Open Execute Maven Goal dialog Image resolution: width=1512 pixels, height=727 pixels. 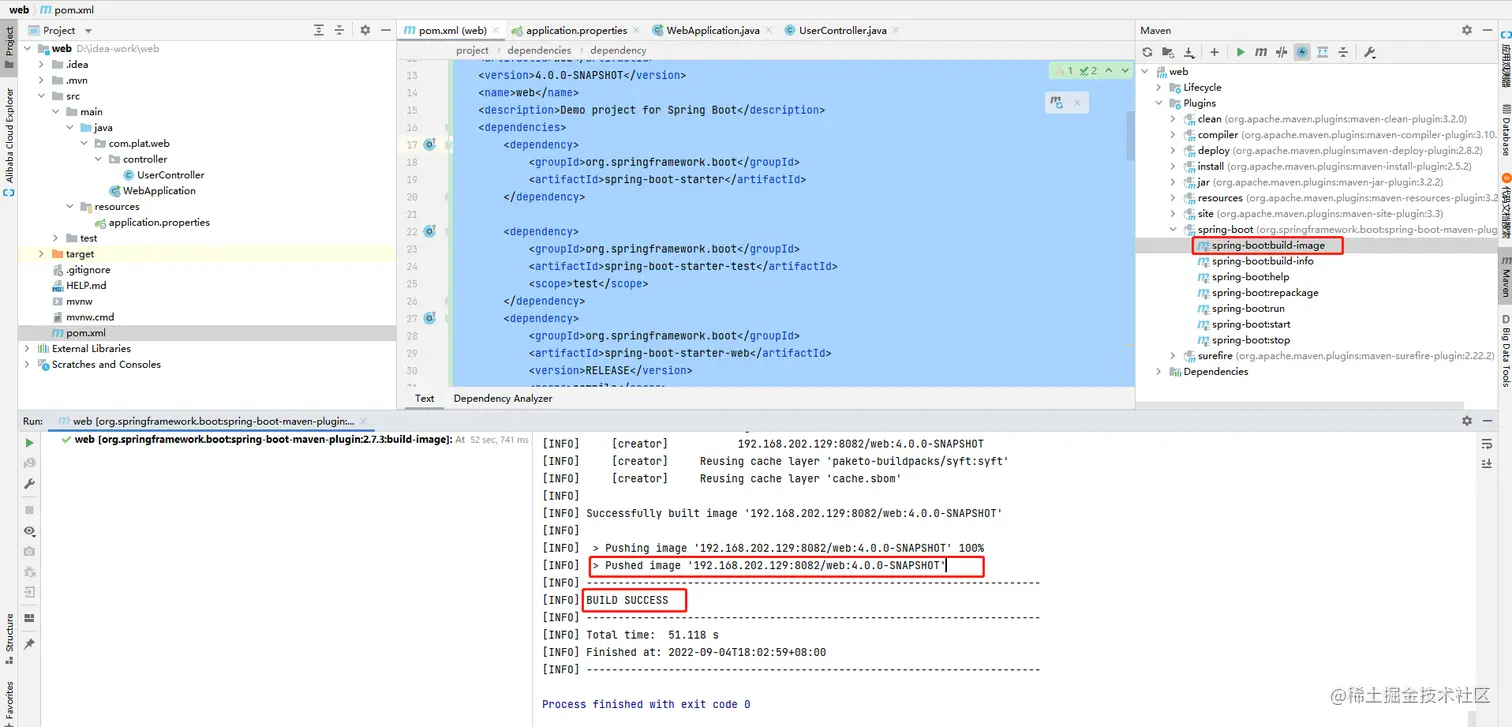pyautogui.click(x=1261, y=52)
